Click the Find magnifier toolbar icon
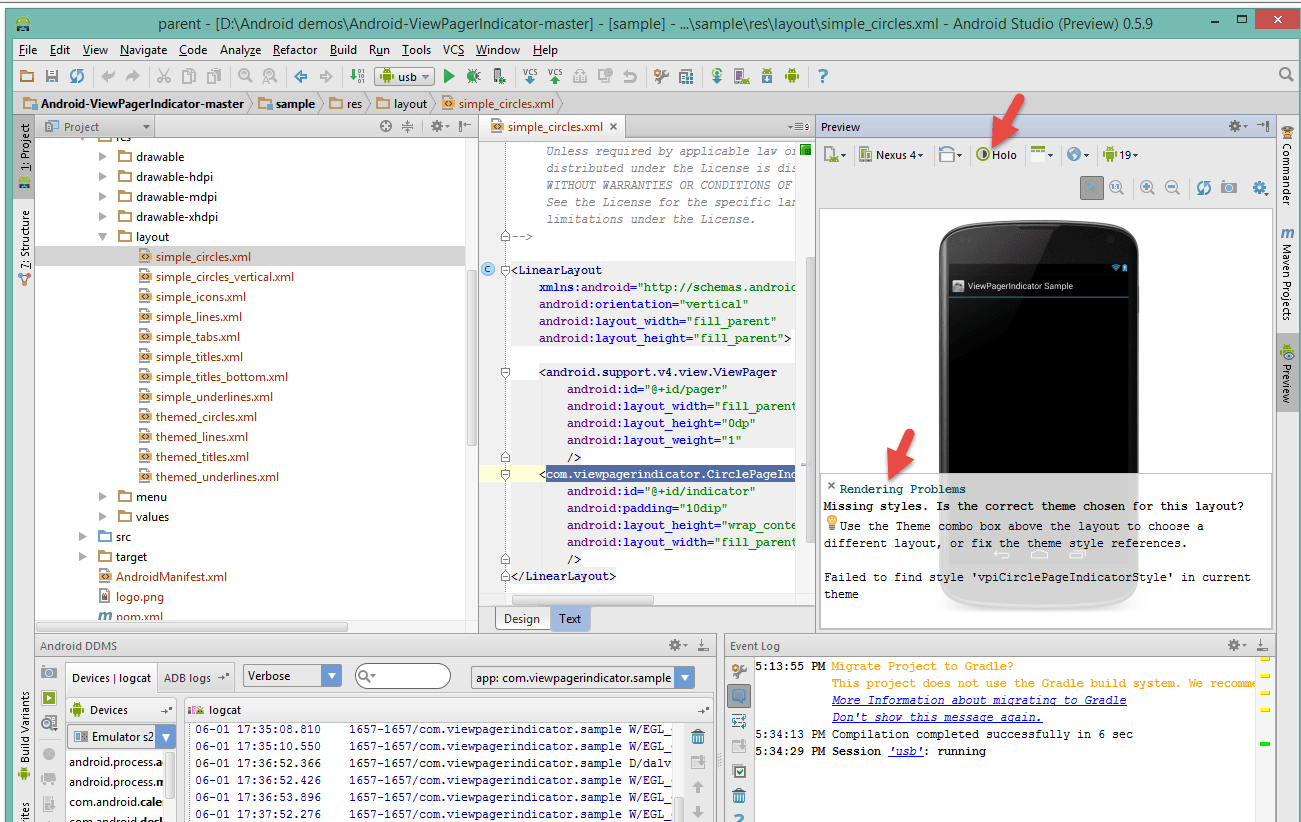Viewport: 1301px width, 822px height. coord(245,76)
